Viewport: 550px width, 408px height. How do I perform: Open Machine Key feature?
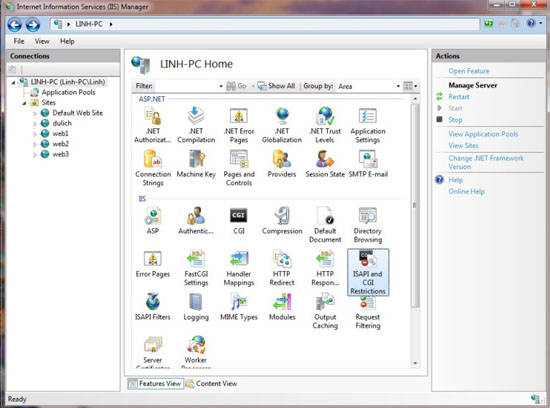(x=196, y=164)
